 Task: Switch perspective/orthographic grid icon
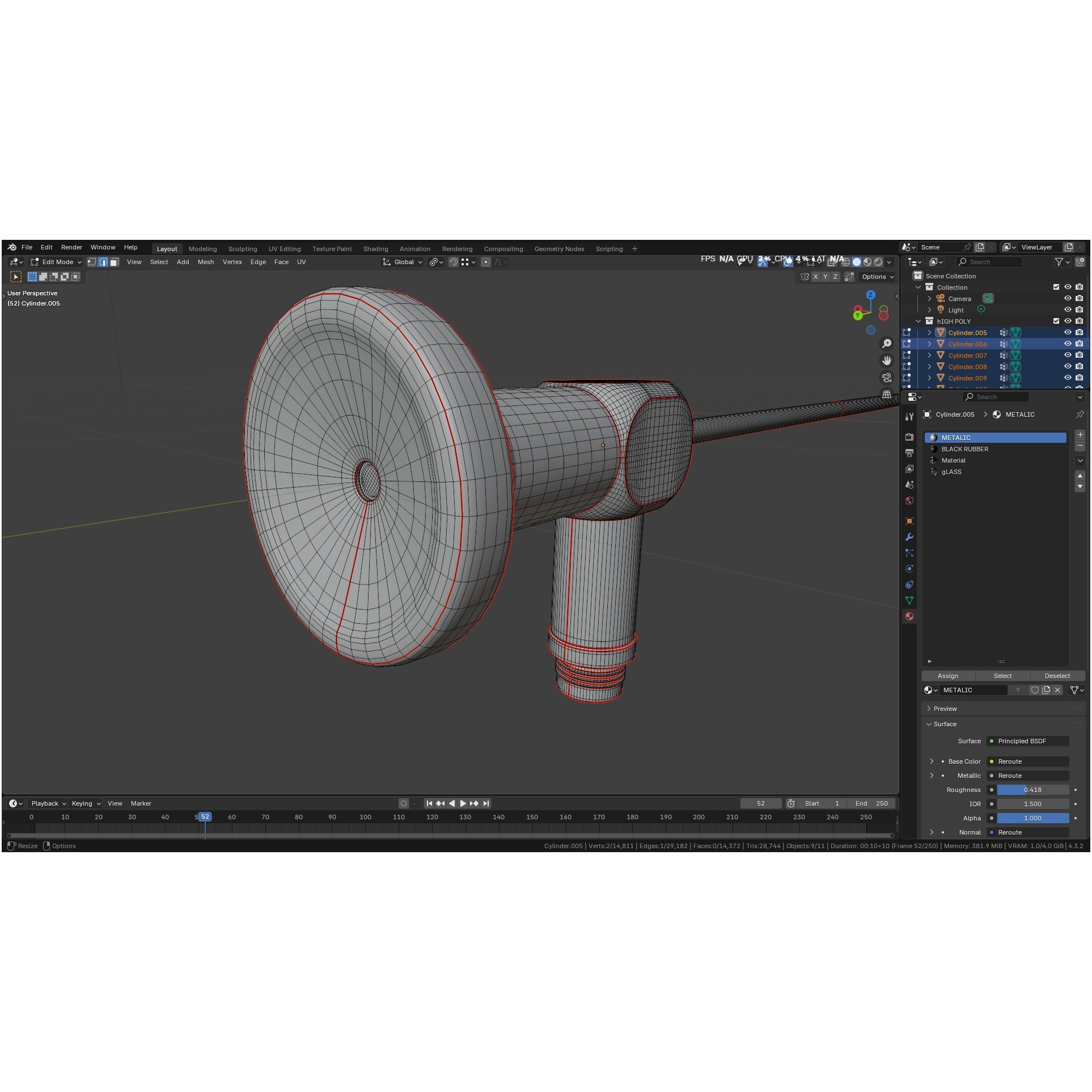pyautogui.click(x=887, y=395)
